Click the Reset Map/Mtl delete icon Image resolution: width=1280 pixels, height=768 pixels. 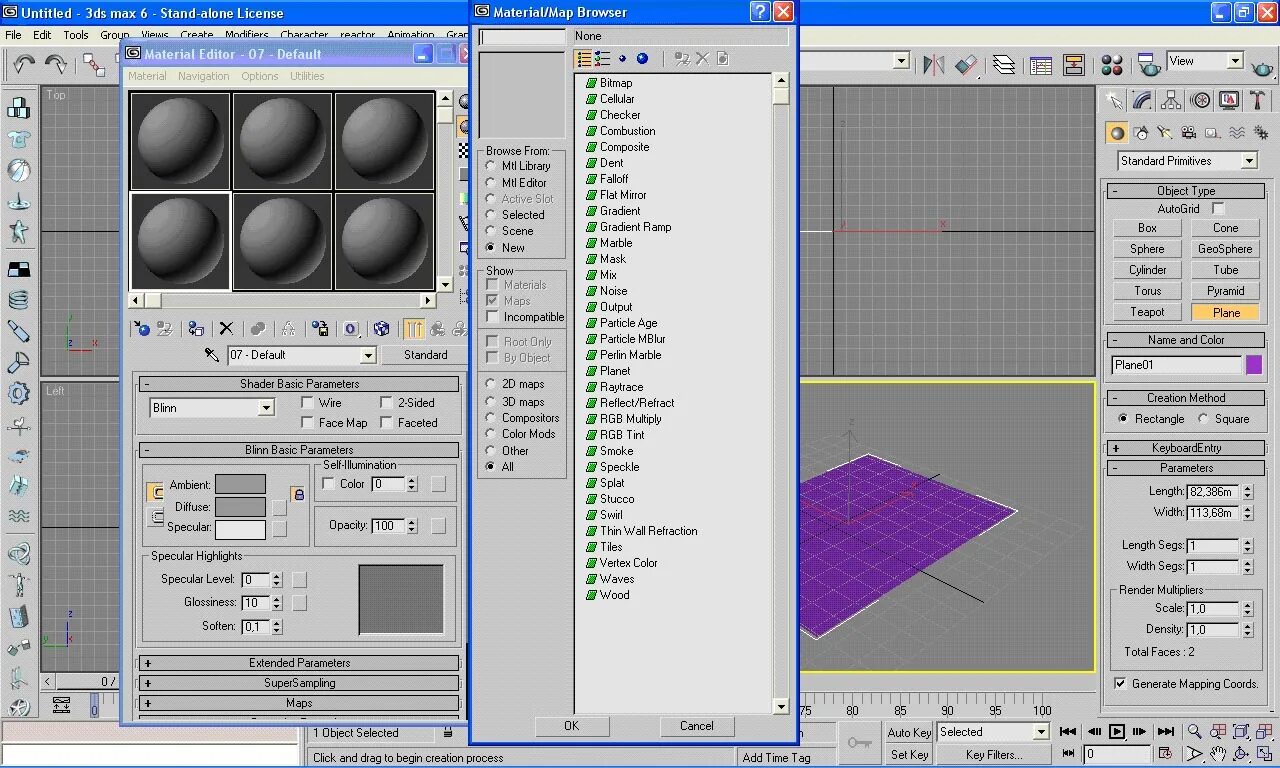click(x=226, y=328)
